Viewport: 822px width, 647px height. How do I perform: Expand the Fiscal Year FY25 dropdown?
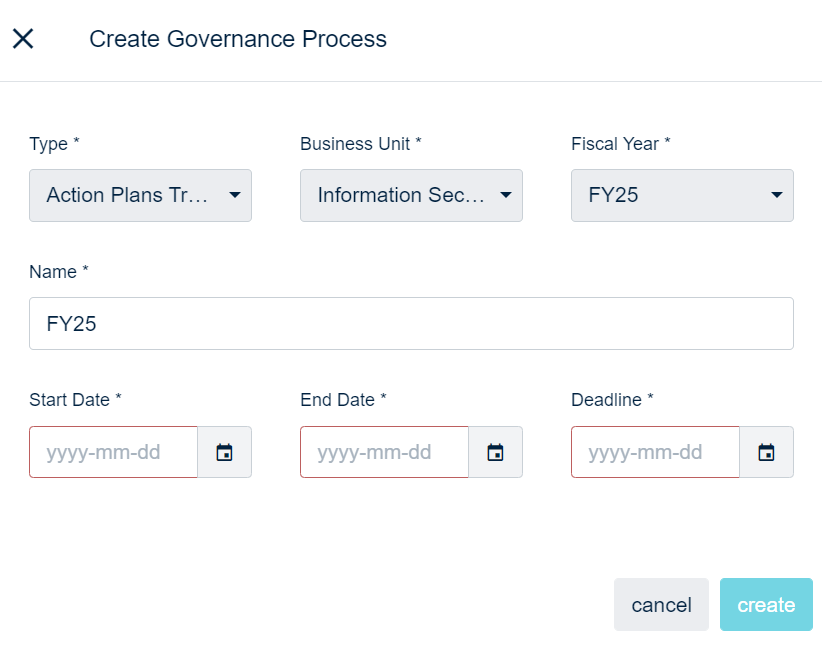[x=682, y=195]
